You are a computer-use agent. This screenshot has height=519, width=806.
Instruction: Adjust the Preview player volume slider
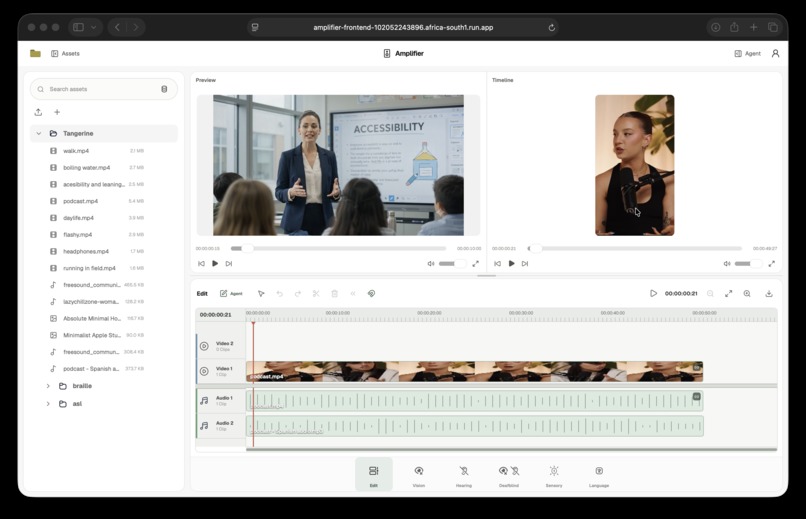pos(452,264)
